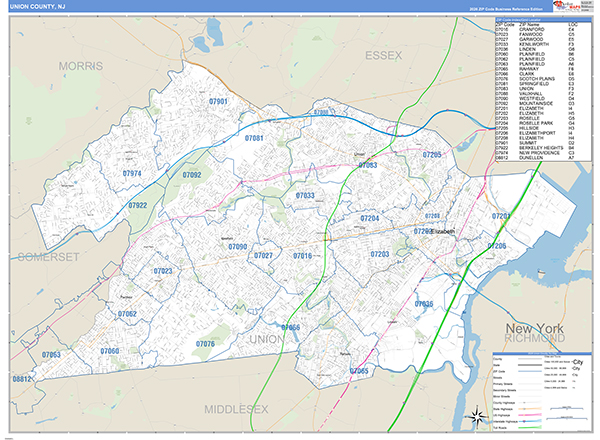Image resolution: width=600 pixels, height=440 pixels.
Task: Click the 07974 ZIP label on the map
Action: [x=132, y=173]
